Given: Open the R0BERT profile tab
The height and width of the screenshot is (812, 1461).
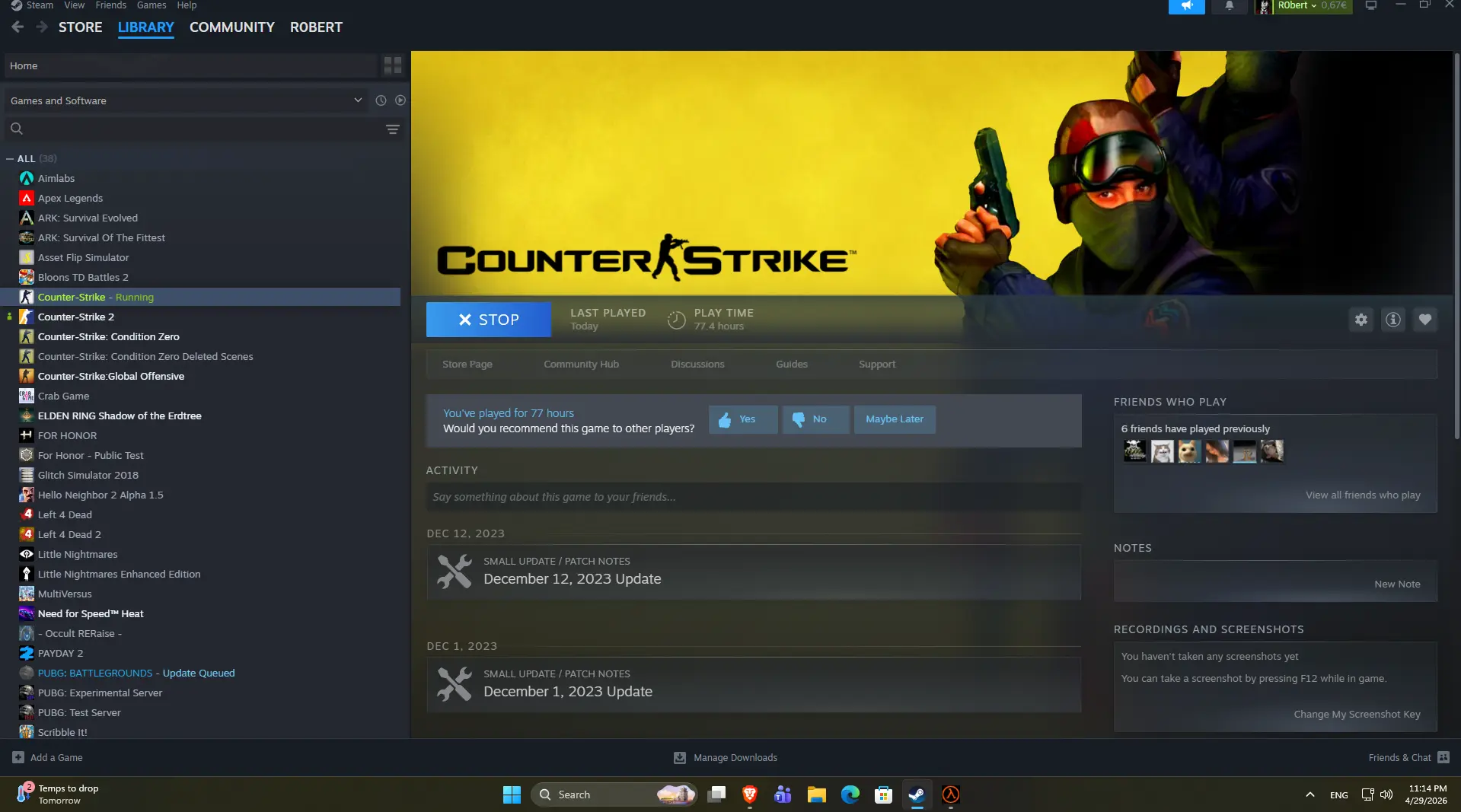Looking at the screenshot, I should click(316, 27).
